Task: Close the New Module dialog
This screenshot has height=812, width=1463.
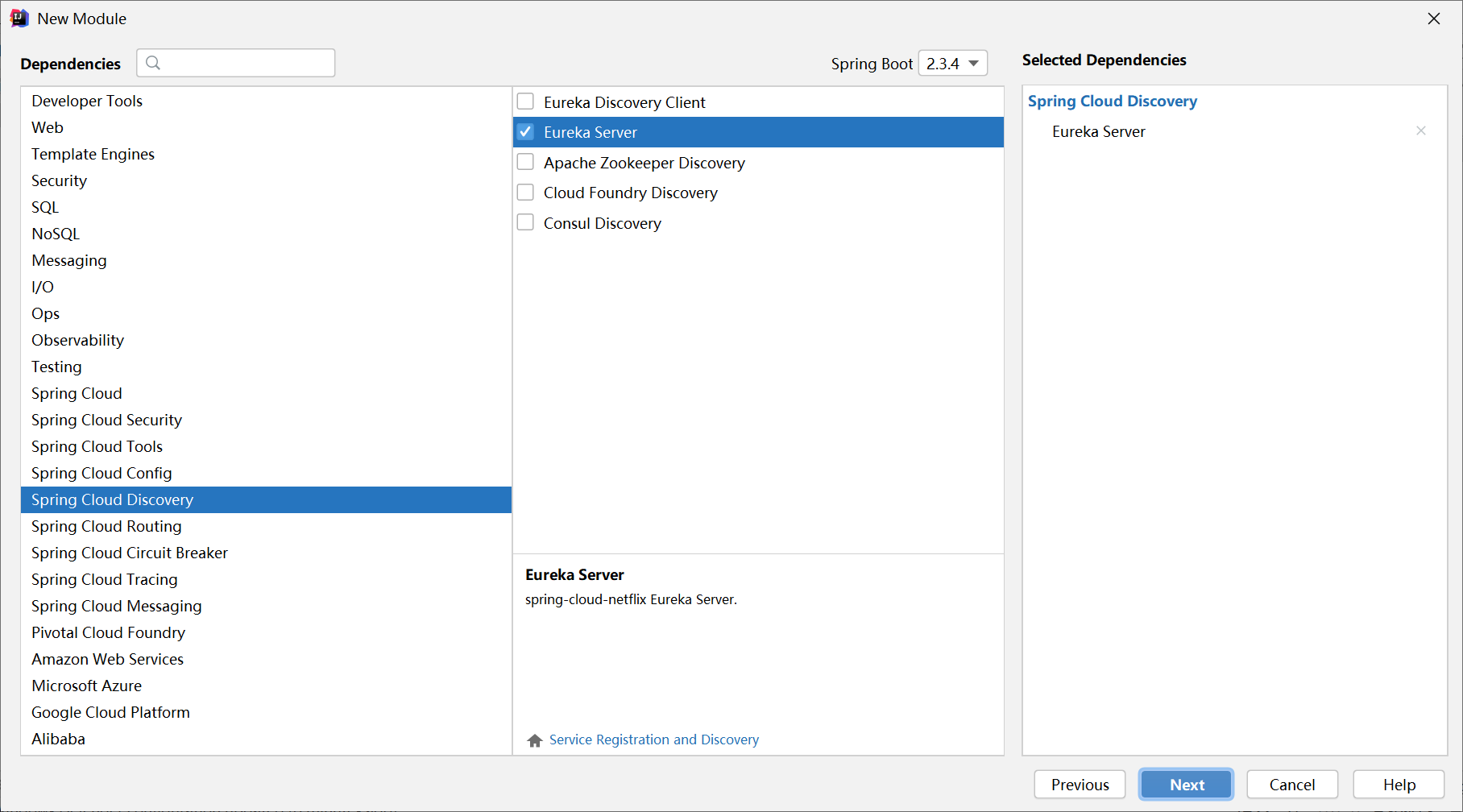Action: (x=1434, y=19)
